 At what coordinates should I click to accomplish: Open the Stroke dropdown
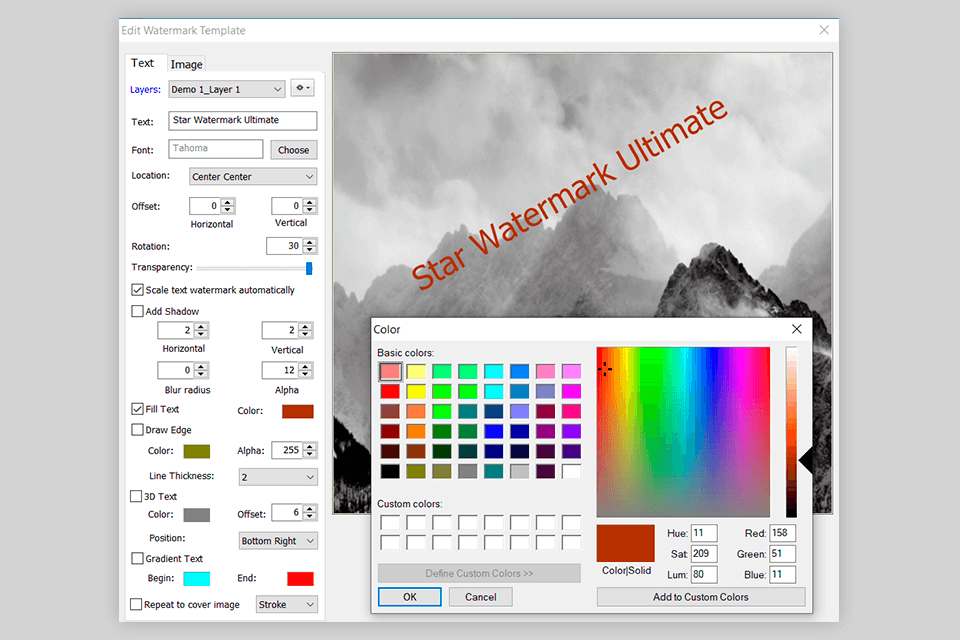(287, 604)
